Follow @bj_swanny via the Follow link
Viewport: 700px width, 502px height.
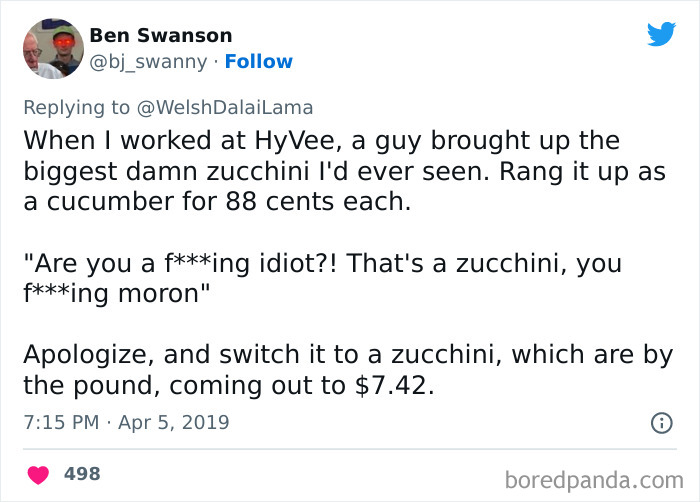258,62
